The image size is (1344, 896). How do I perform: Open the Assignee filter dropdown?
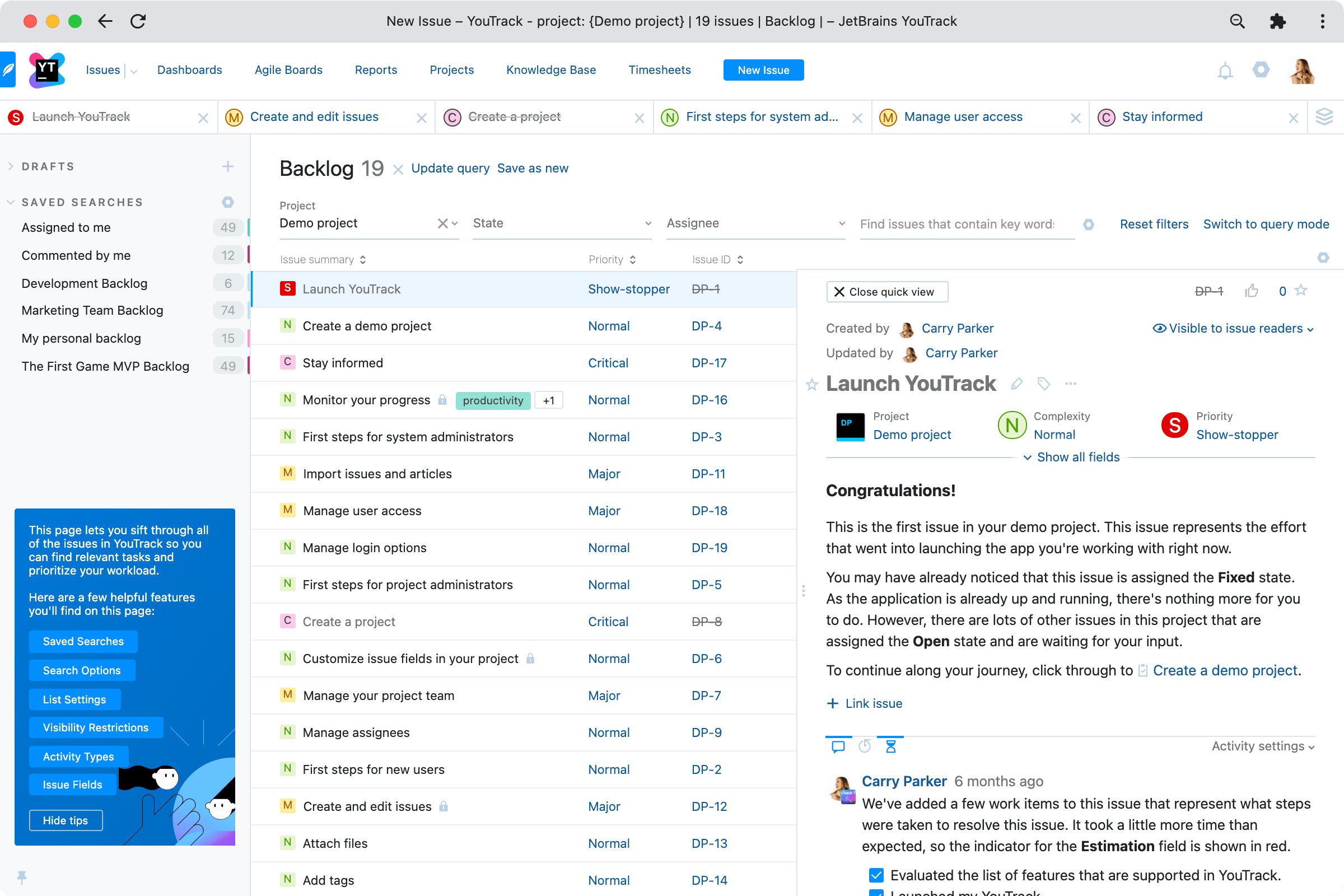(x=755, y=223)
